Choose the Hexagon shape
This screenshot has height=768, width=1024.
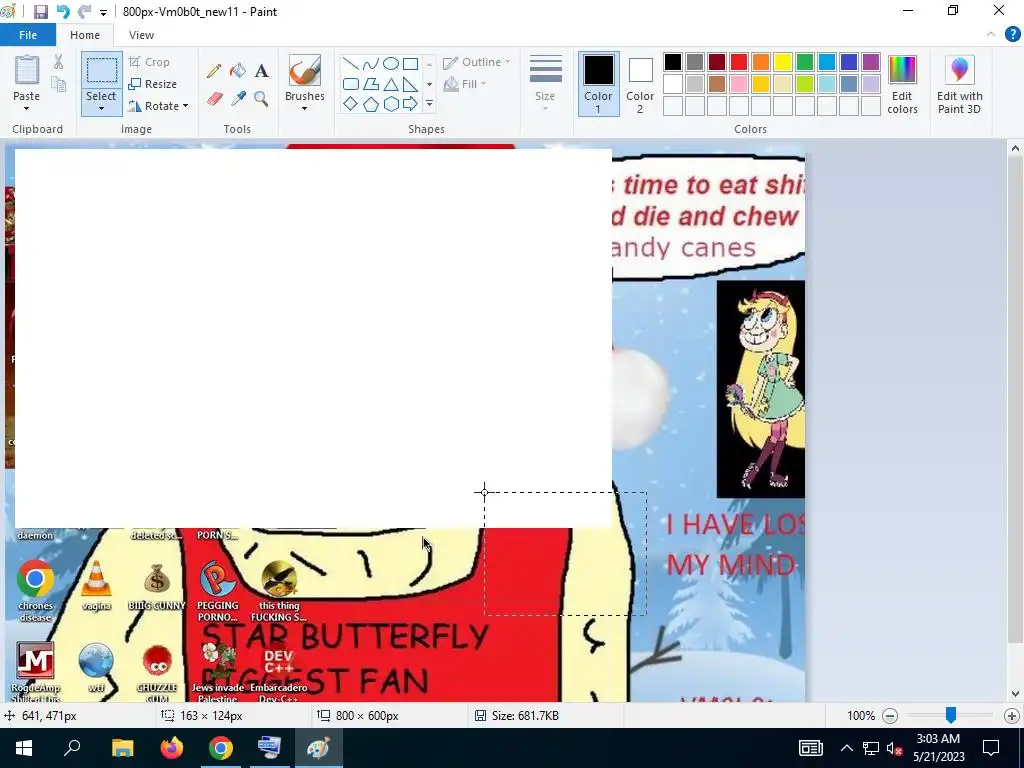(391, 104)
